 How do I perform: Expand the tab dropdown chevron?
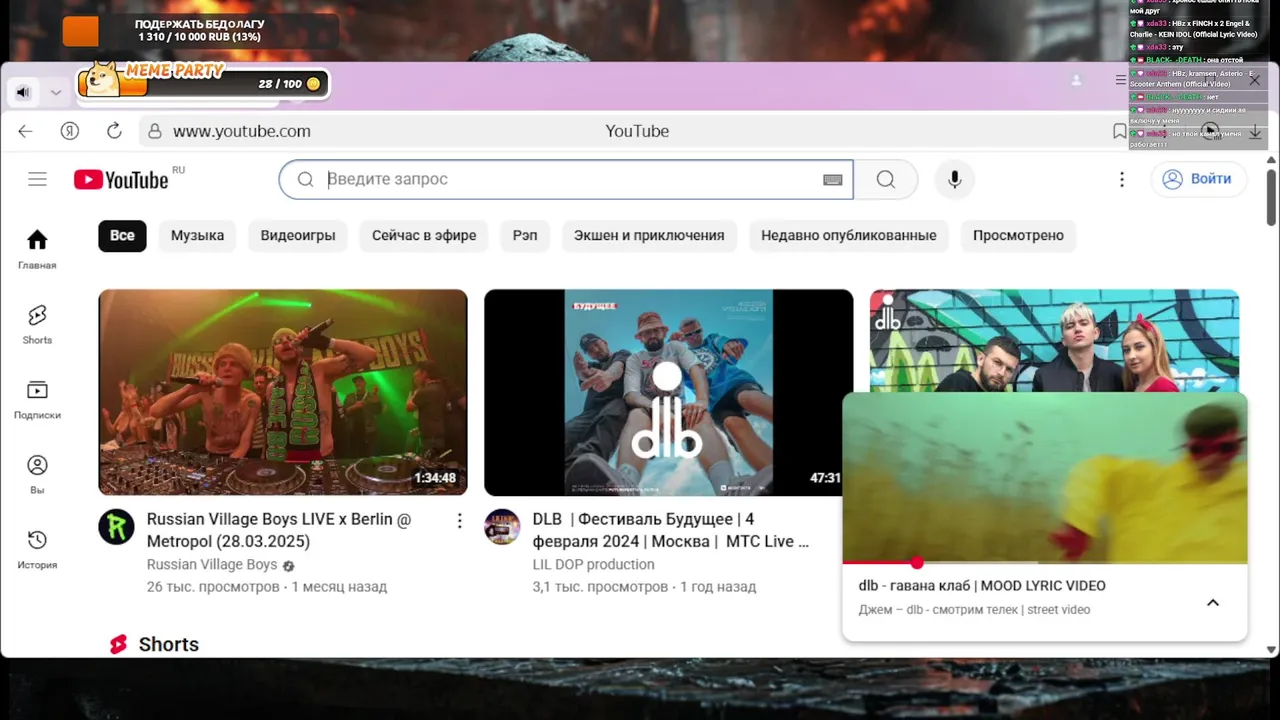(56, 92)
